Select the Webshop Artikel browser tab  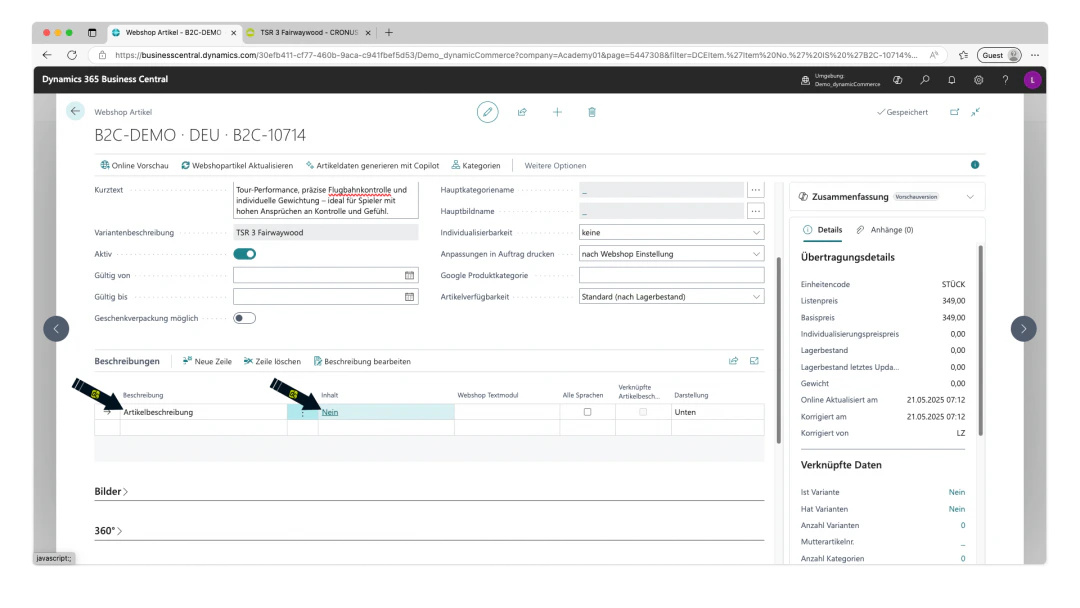[173, 32]
